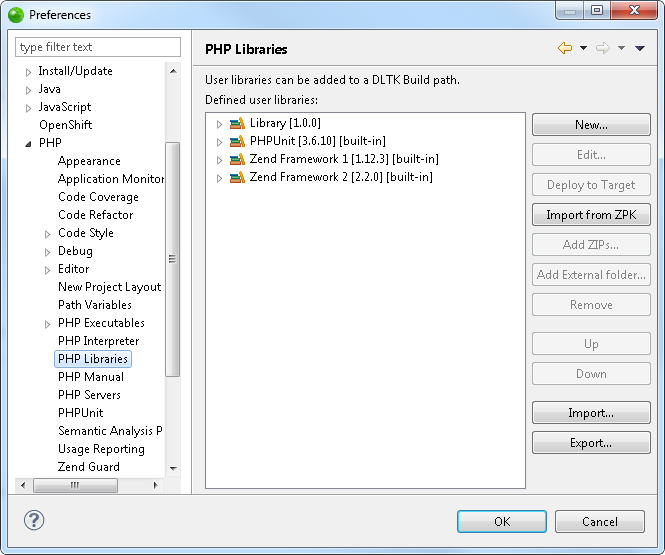Viewport: 665px width, 555px height.
Task: Click the help question mark icon
Action: pyautogui.click(x=34, y=520)
